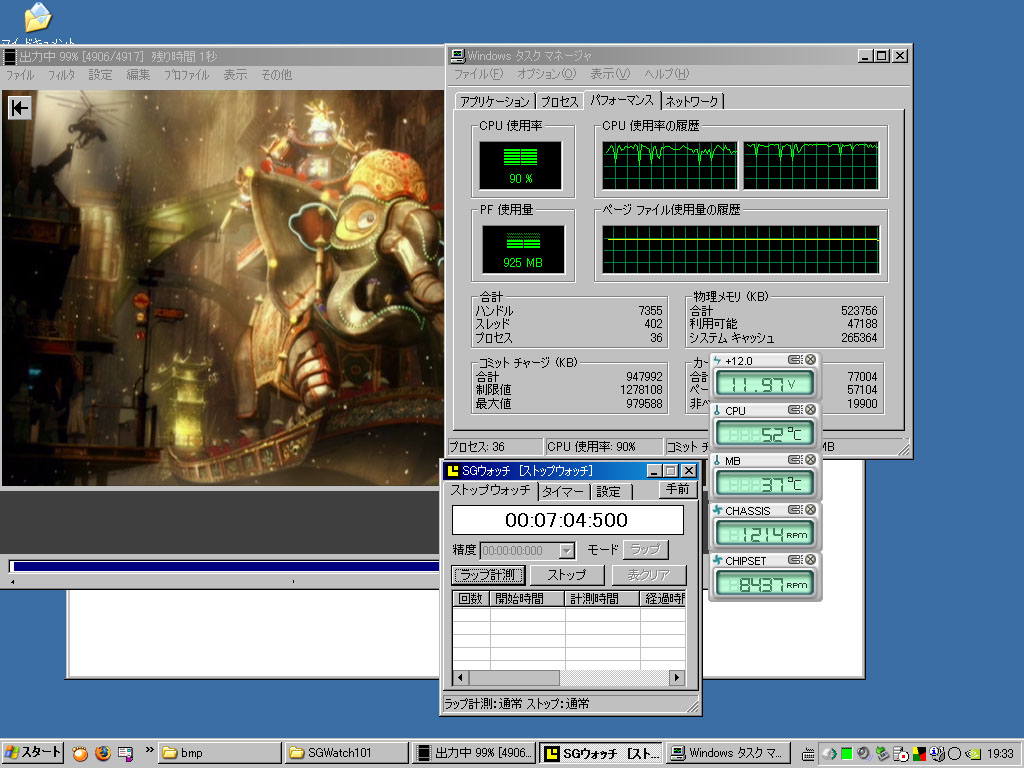Click the 19:33 clock in the tray
Screen dimensions: 1024x768
[1000, 754]
